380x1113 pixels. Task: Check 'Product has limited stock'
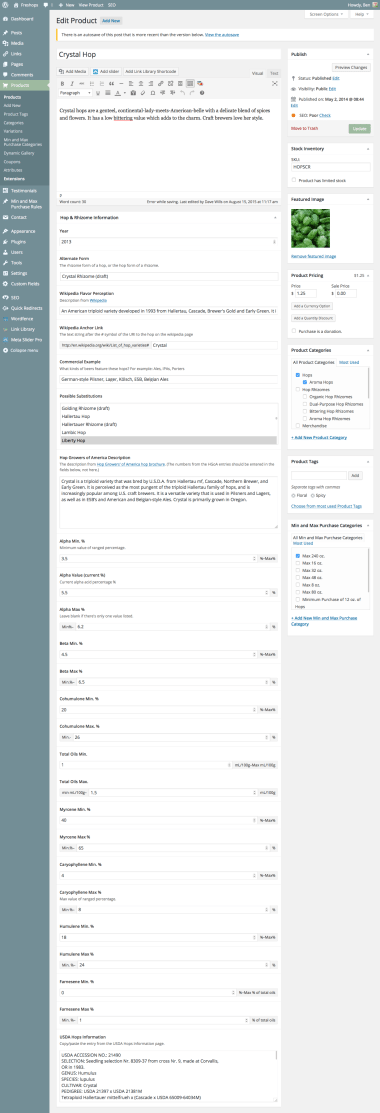[x=295, y=180]
